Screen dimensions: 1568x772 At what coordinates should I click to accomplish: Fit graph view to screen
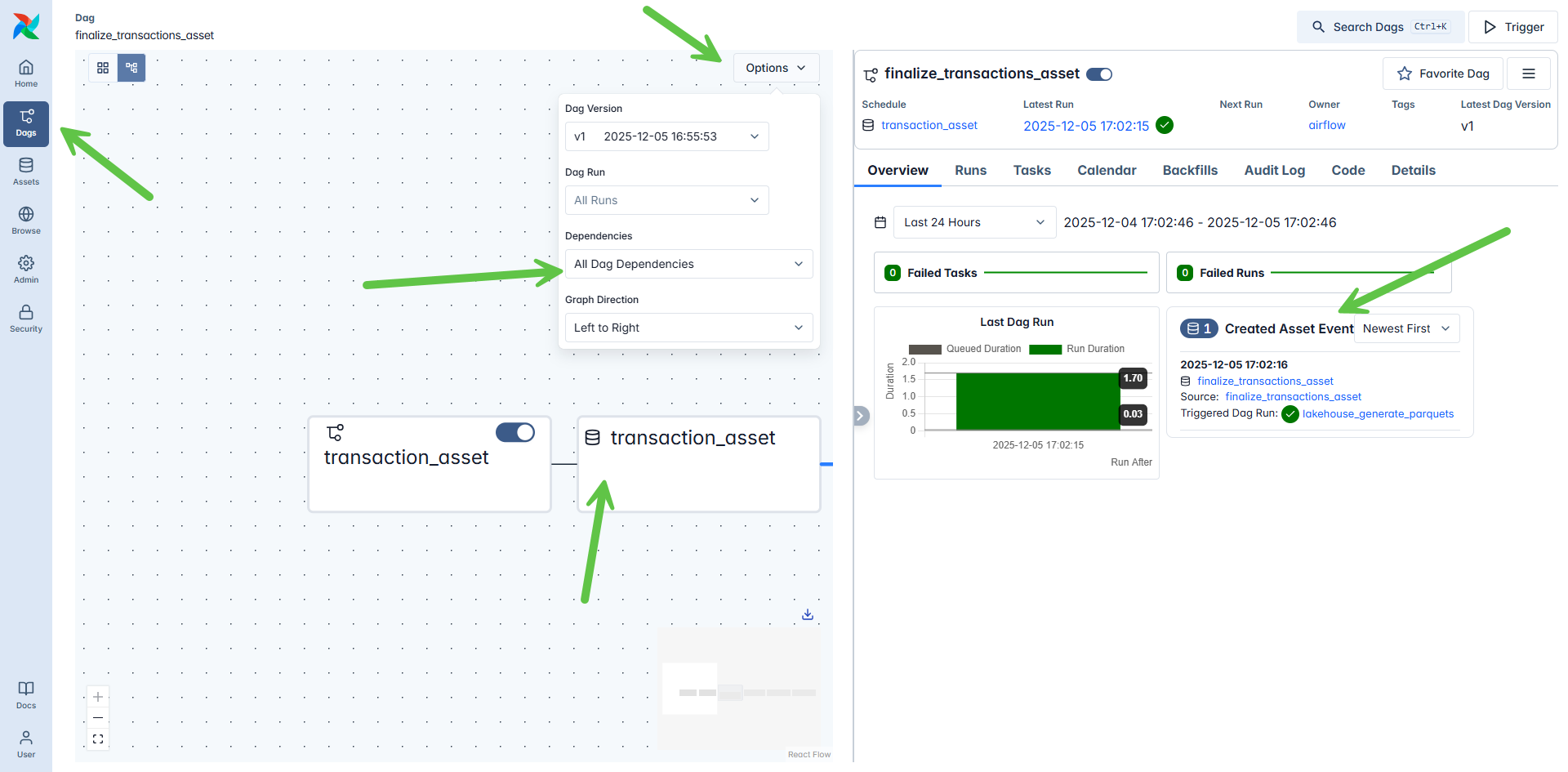pyautogui.click(x=98, y=739)
